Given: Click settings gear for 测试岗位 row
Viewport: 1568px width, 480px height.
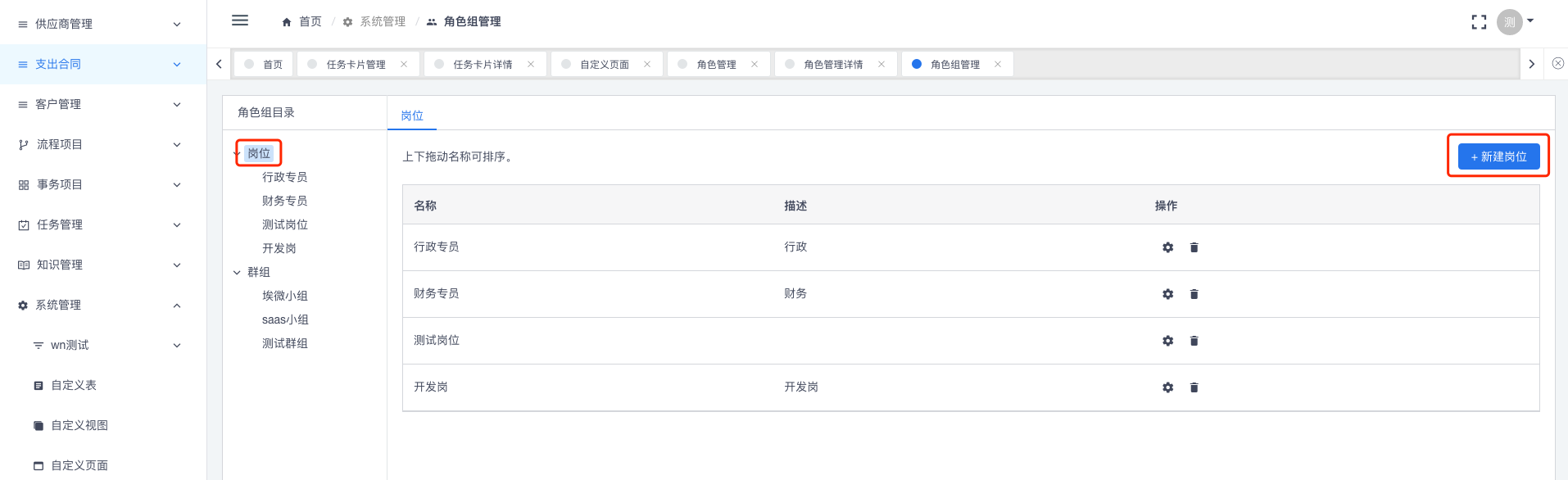Looking at the screenshot, I should tap(1168, 341).
